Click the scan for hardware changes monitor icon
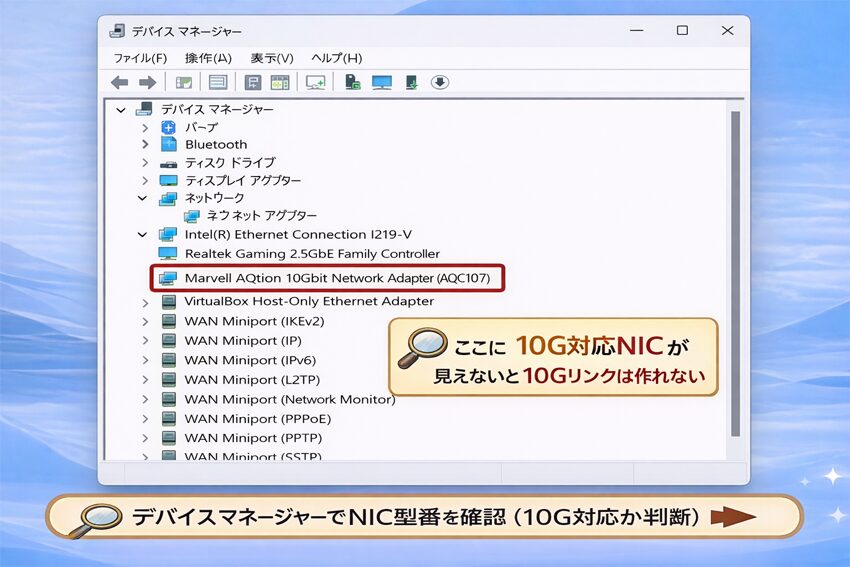Screen dimensions: 850x567 pos(315,82)
